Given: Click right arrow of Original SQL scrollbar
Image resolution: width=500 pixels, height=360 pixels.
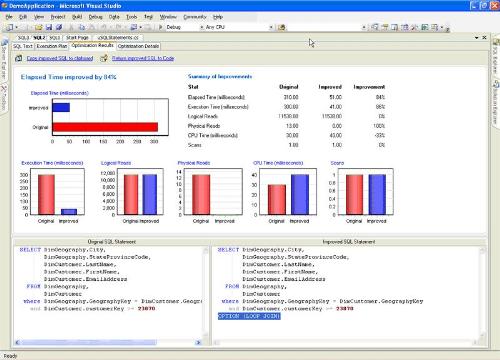Looking at the screenshot, I should coord(198,342).
